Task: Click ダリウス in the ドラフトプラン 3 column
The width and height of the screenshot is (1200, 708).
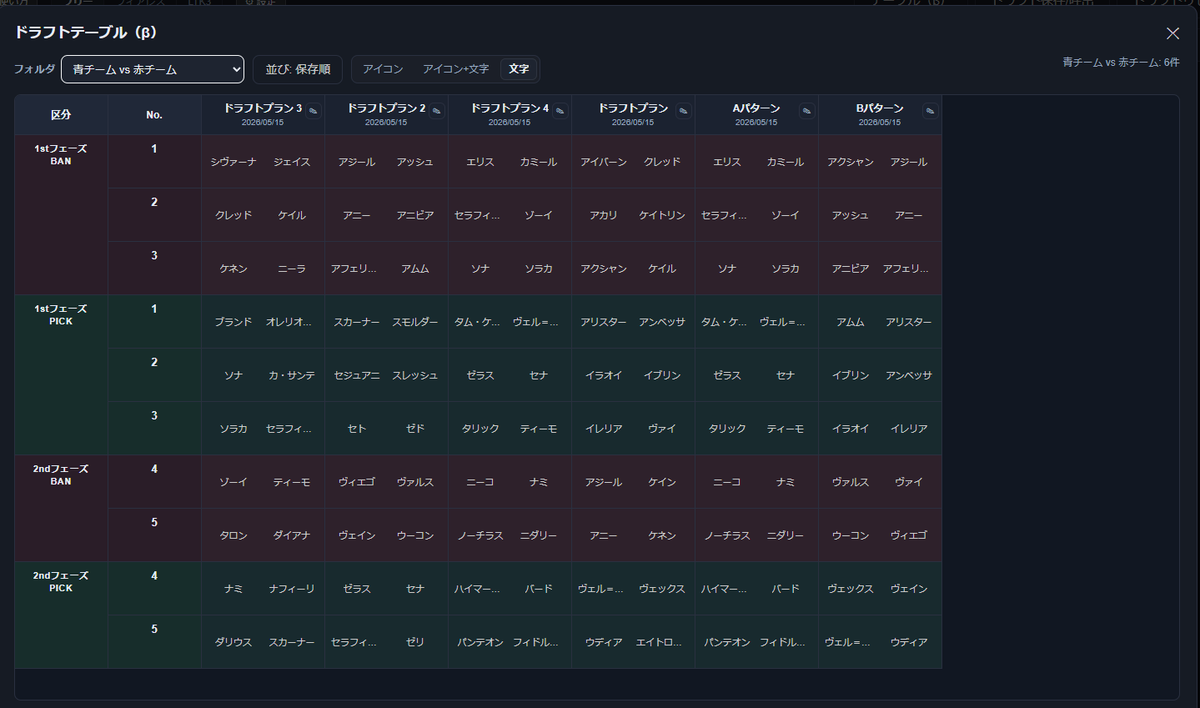Action: 234,642
